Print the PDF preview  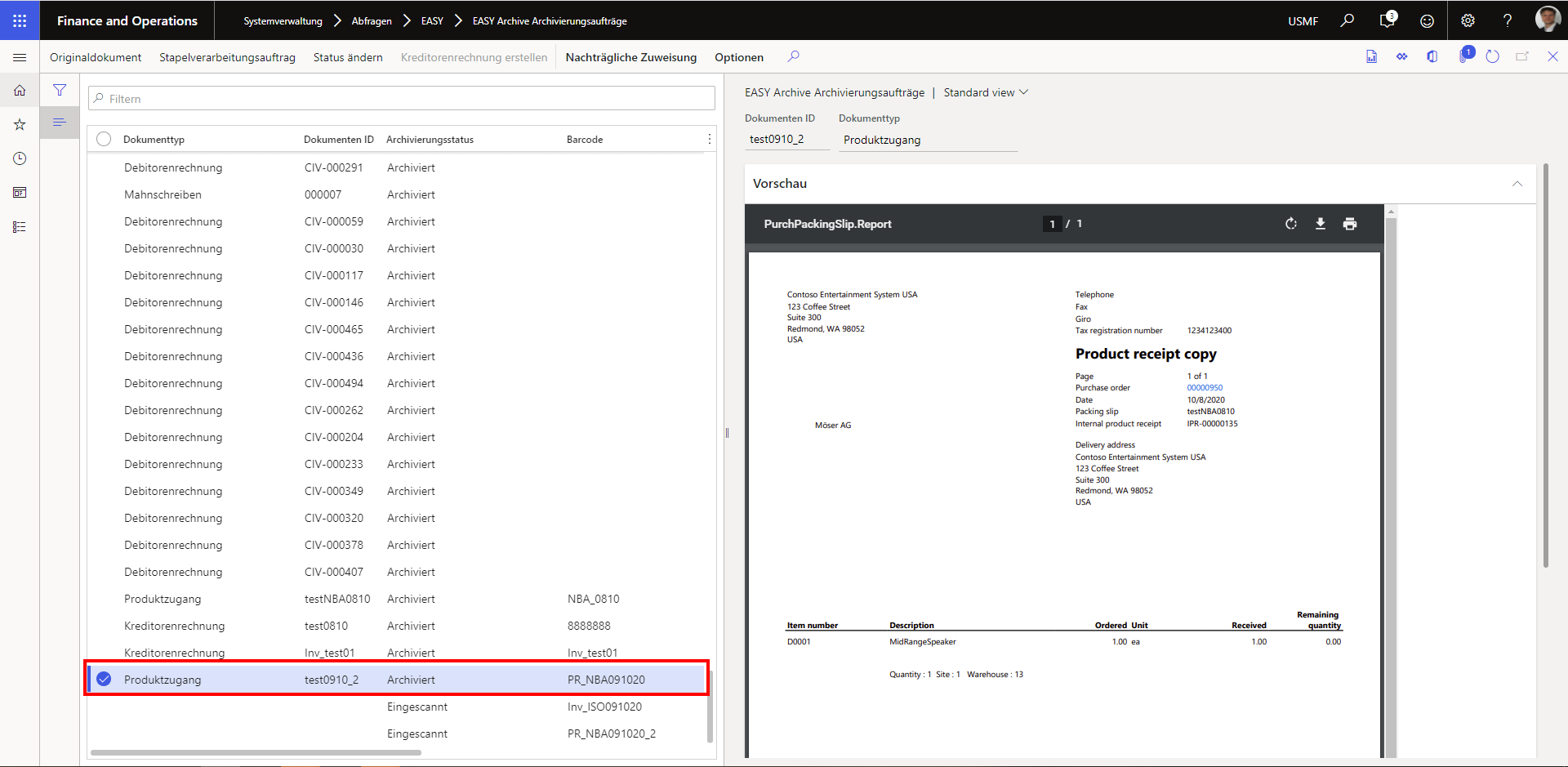pos(1350,224)
